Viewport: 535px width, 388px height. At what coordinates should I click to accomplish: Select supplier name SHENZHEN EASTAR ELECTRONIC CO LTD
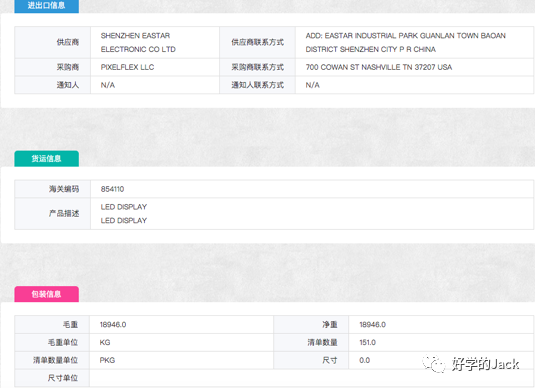click(x=138, y=42)
